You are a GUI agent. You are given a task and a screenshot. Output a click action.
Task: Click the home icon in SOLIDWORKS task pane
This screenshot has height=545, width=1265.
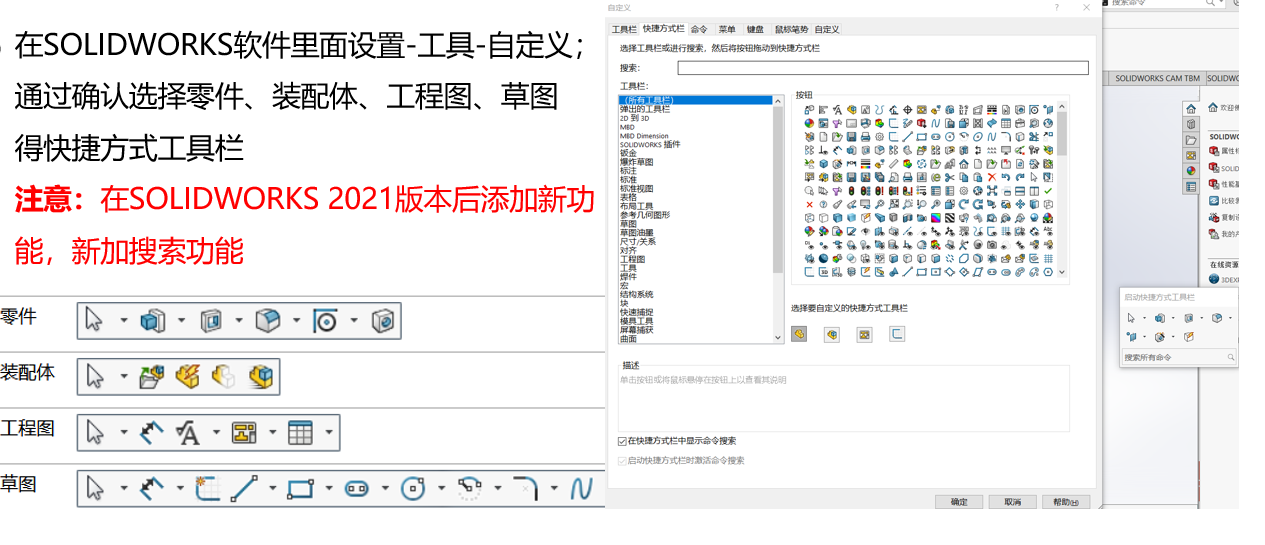pyautogui.click(x=1191, y=108)
